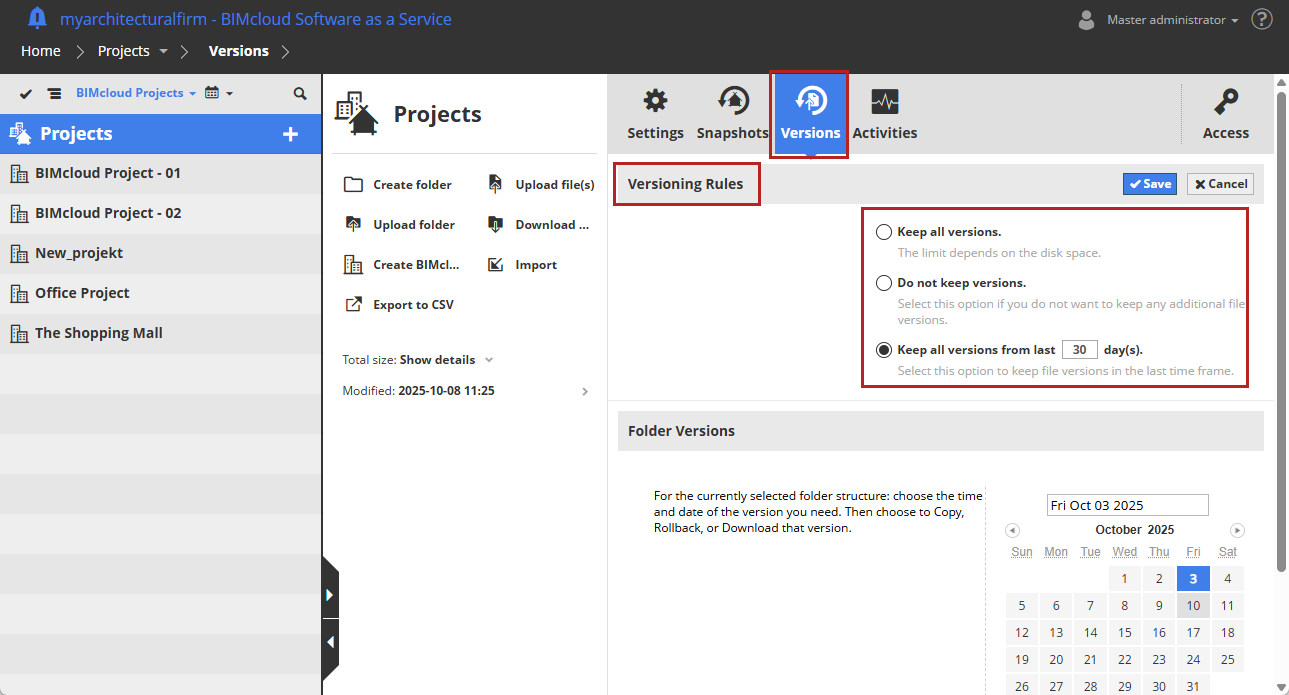The width and height of the screenshot is (1289, 695).
Task: Click the Master administrator user avatar icon
Action: [x=1086, y=19]
